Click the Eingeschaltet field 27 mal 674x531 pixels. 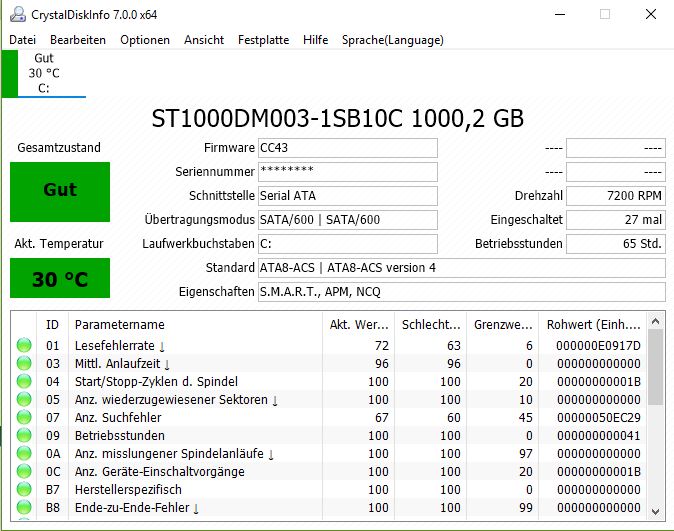click(x=616, y=220)
